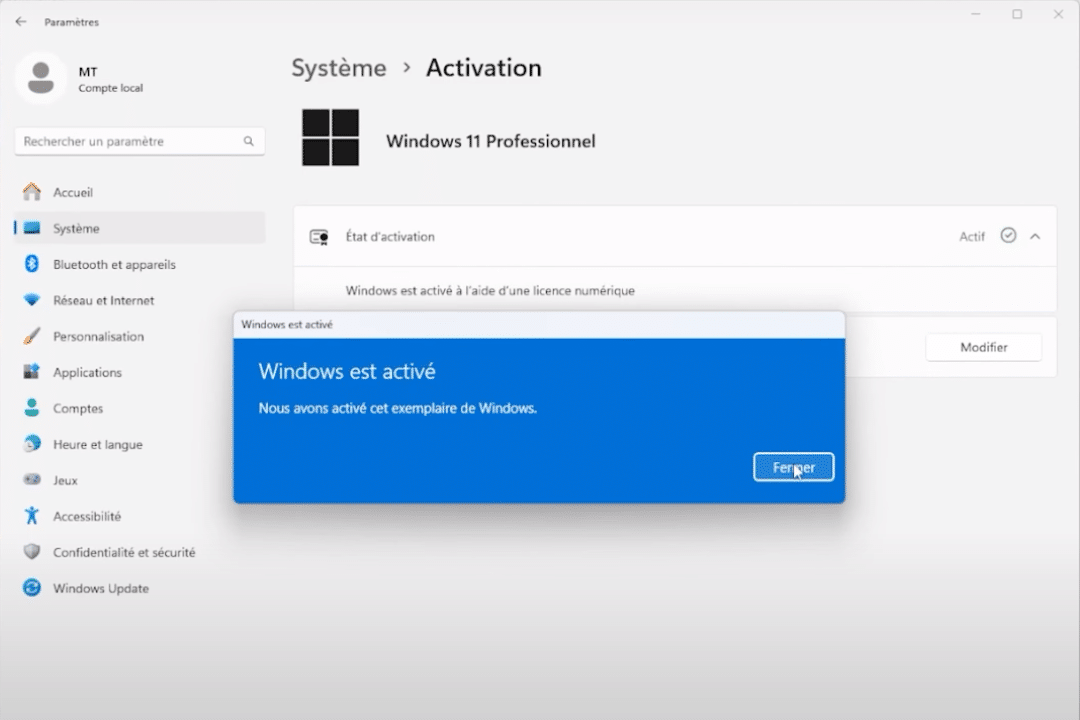Screen dimensions: 1080x720
Task: Navigate to Système via the breadcrumb
Action: (337, 68)
